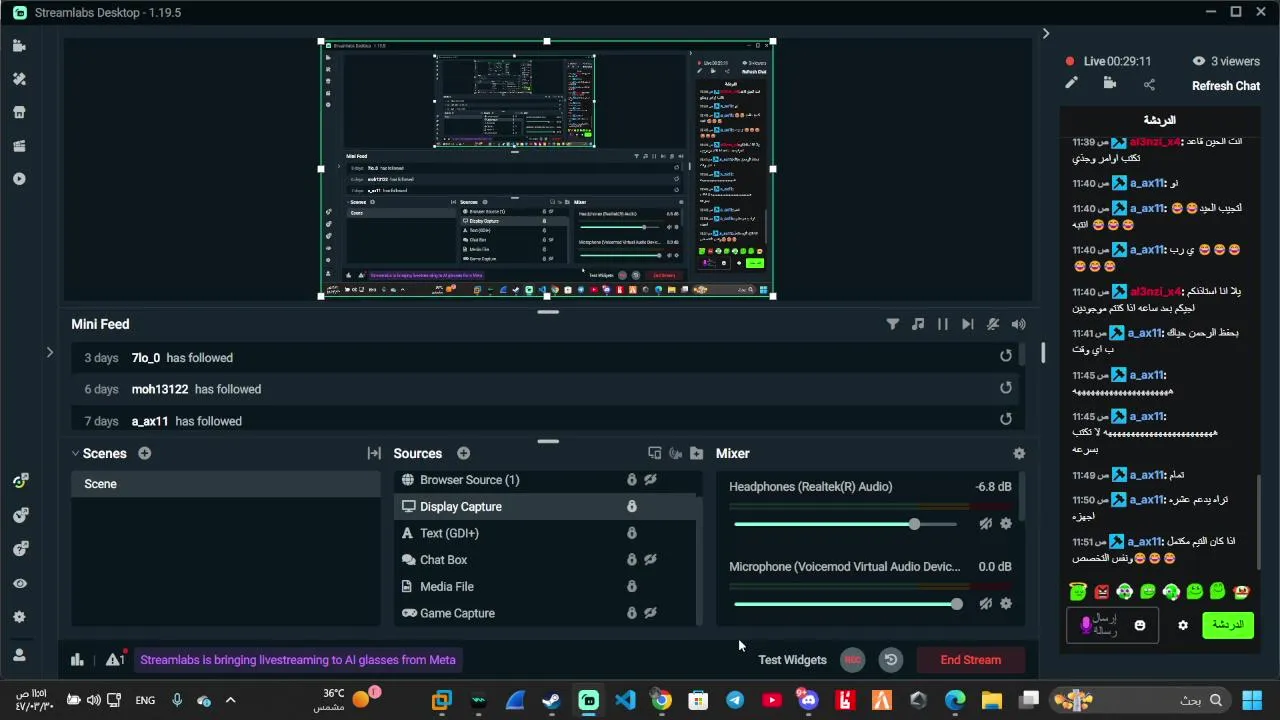The height and width of the screenshot is (720, 1280).
Task: Show the hidden Game Capture source
Action: coord(650,613)
